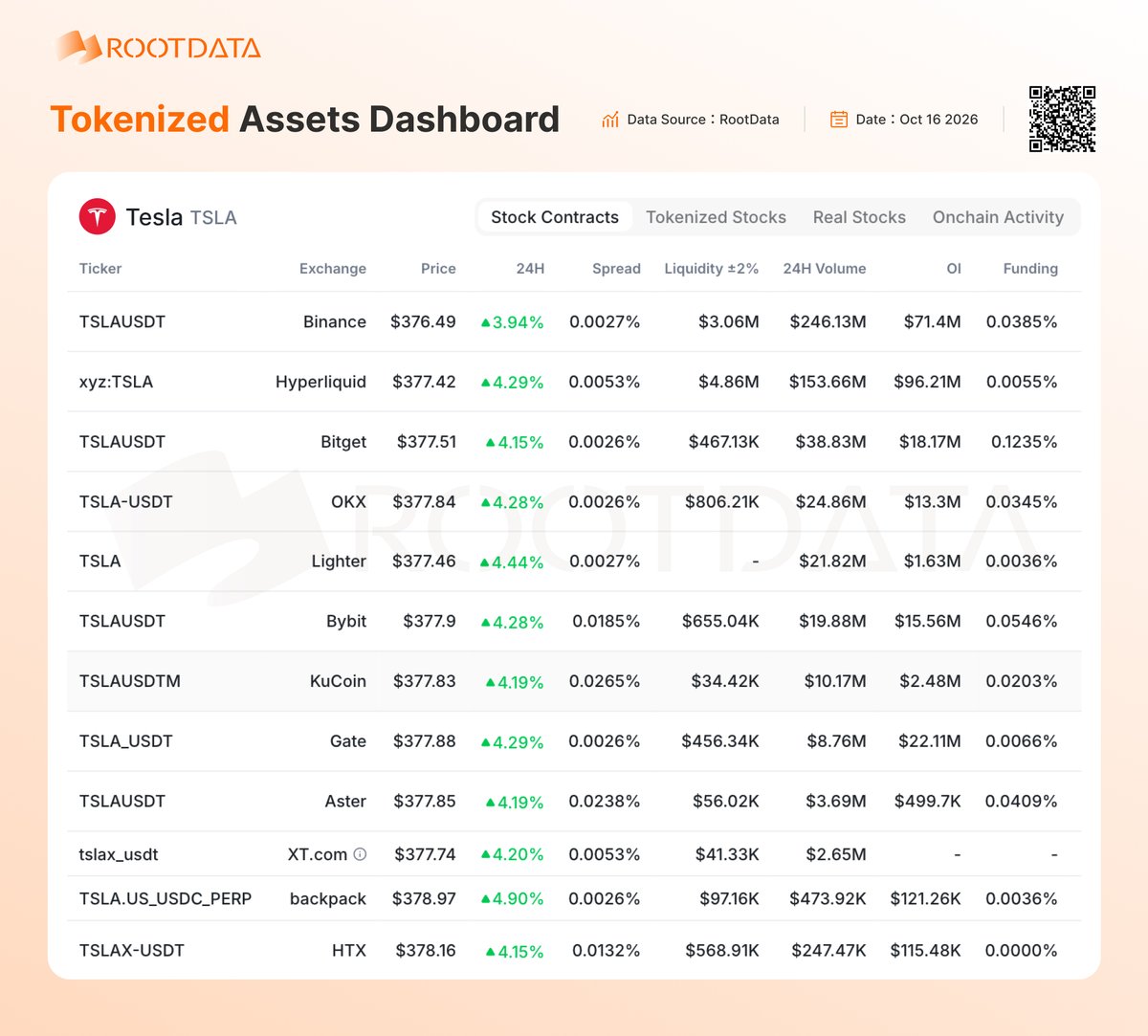Click the Date: Oct 16 2026 label
This screenshot has height=1036, width=1148.
click(916, 120)
